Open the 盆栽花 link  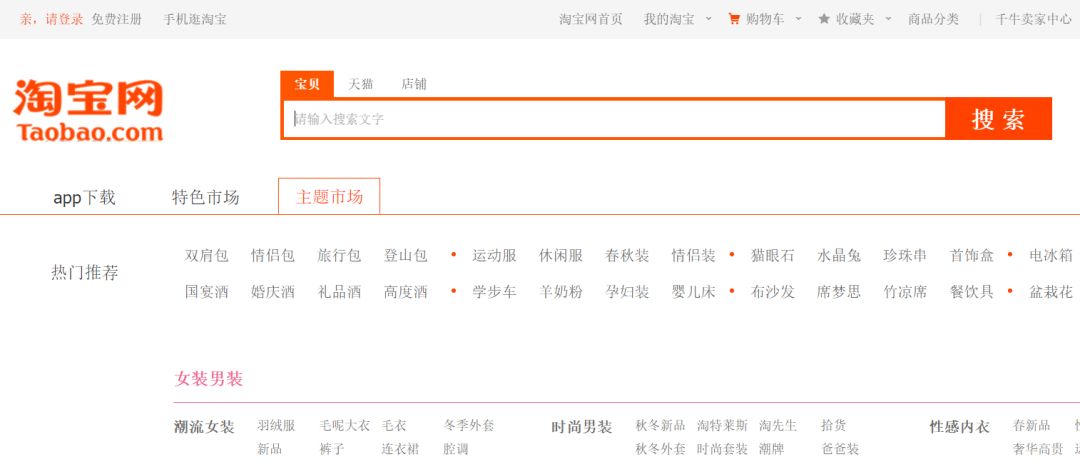tap(1051, 292)
